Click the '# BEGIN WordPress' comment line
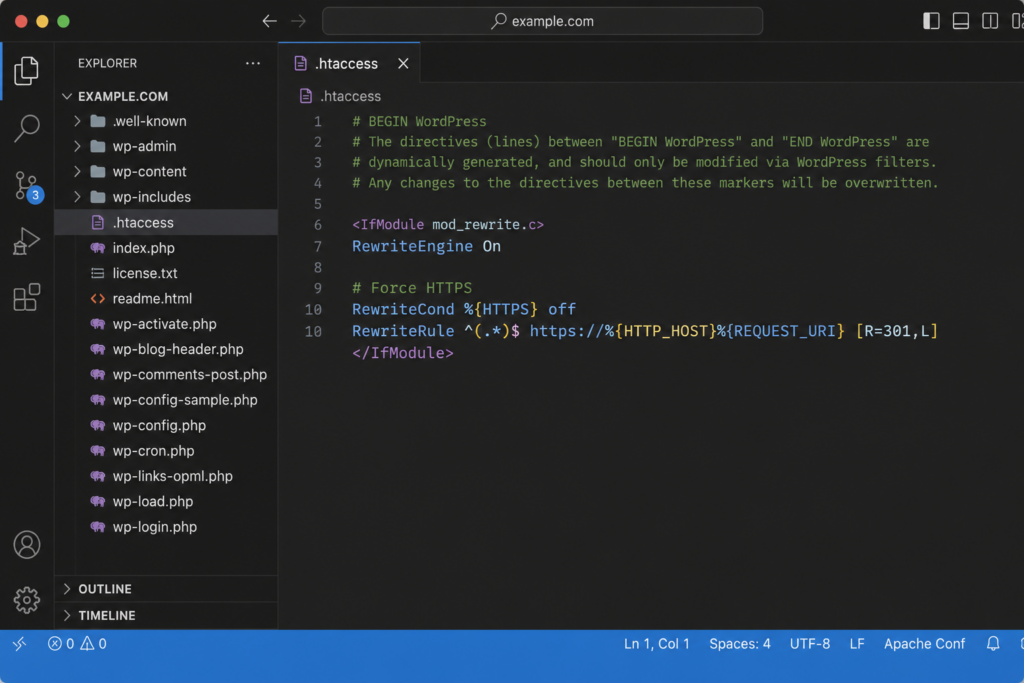 (x=419, y=121)
